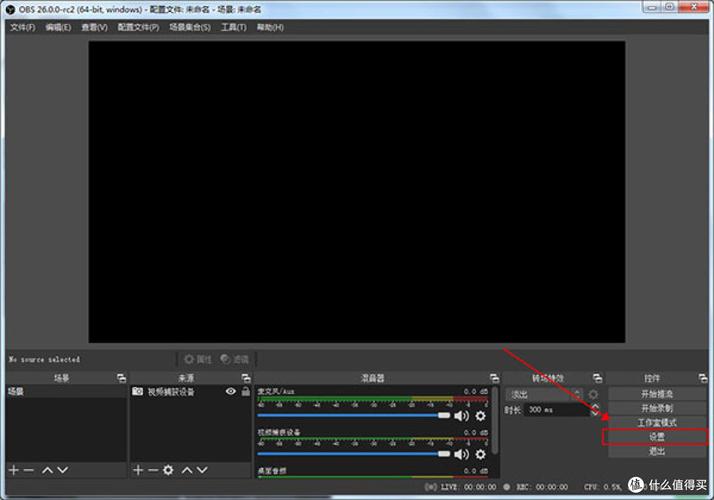Add a new scene with plus icon
Screen dimensions: 714x500
point(14,470)
